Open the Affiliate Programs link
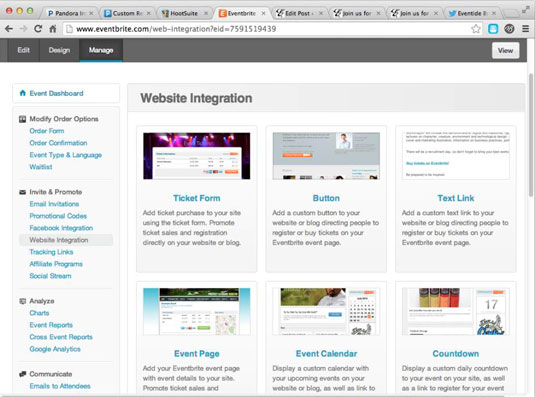The width and height of the screenshot is (535, 397). tap(56, 264)
